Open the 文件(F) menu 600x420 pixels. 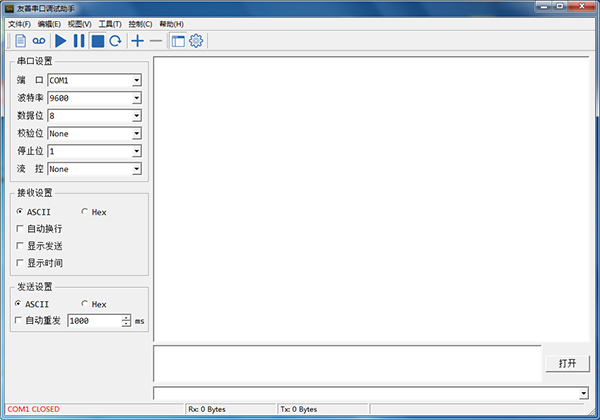pyautogui.click(x=20, y=23)
